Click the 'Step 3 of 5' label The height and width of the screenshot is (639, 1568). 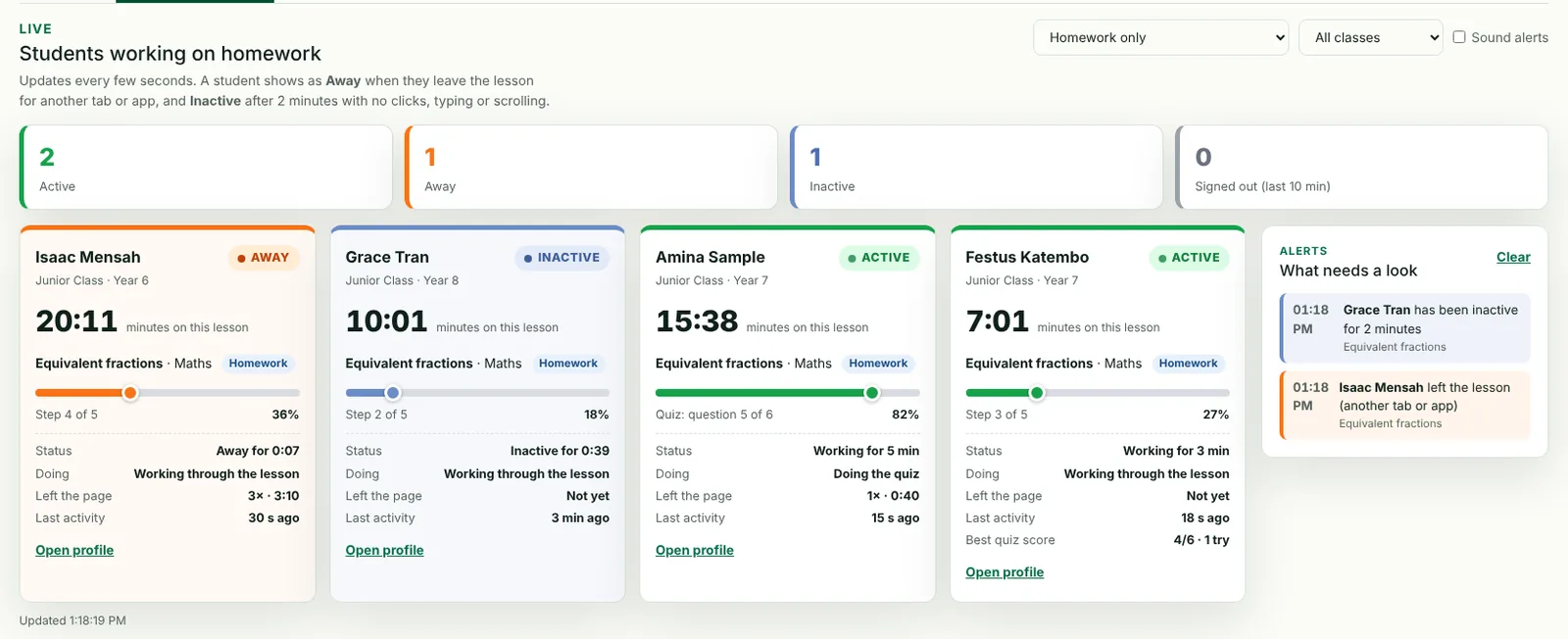997,415
